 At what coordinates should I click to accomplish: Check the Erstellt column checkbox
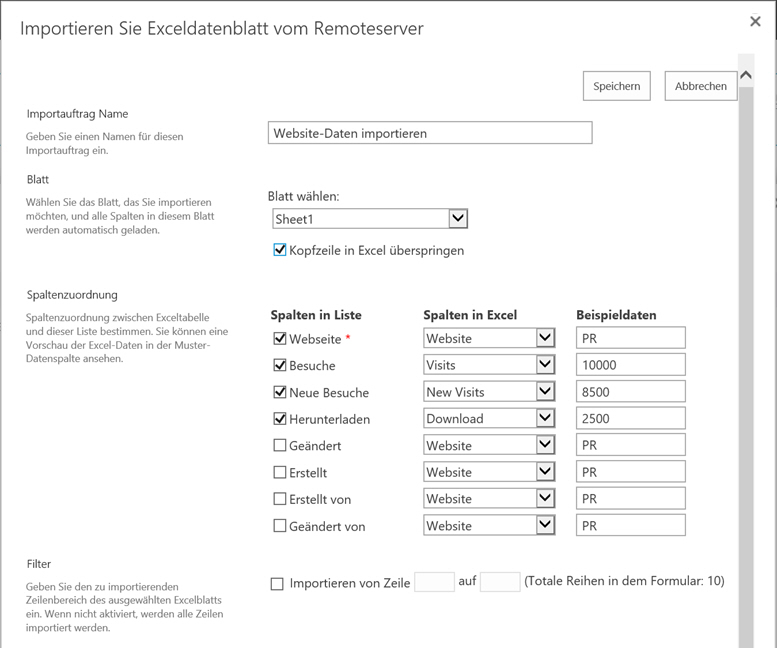279,472
